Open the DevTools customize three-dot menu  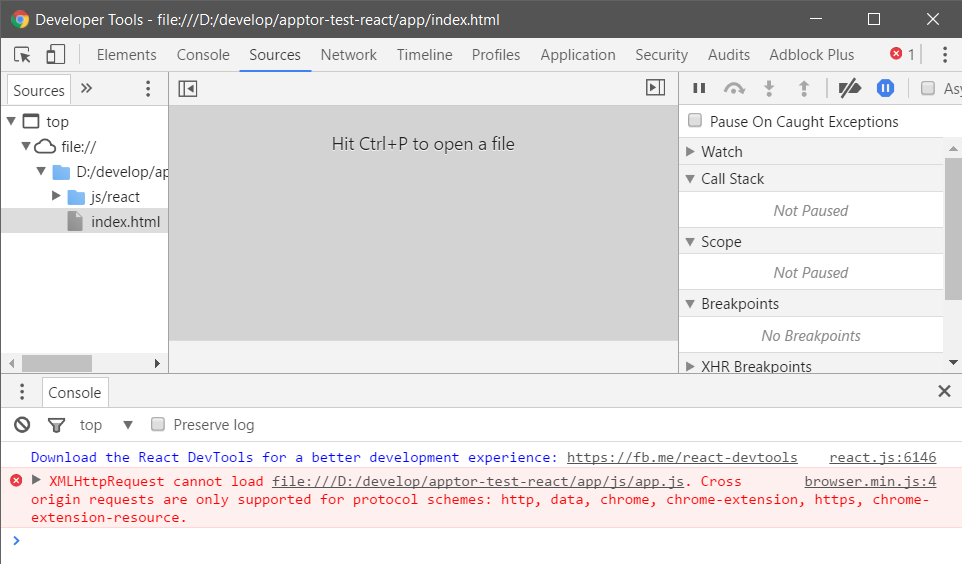pos(945,55)
